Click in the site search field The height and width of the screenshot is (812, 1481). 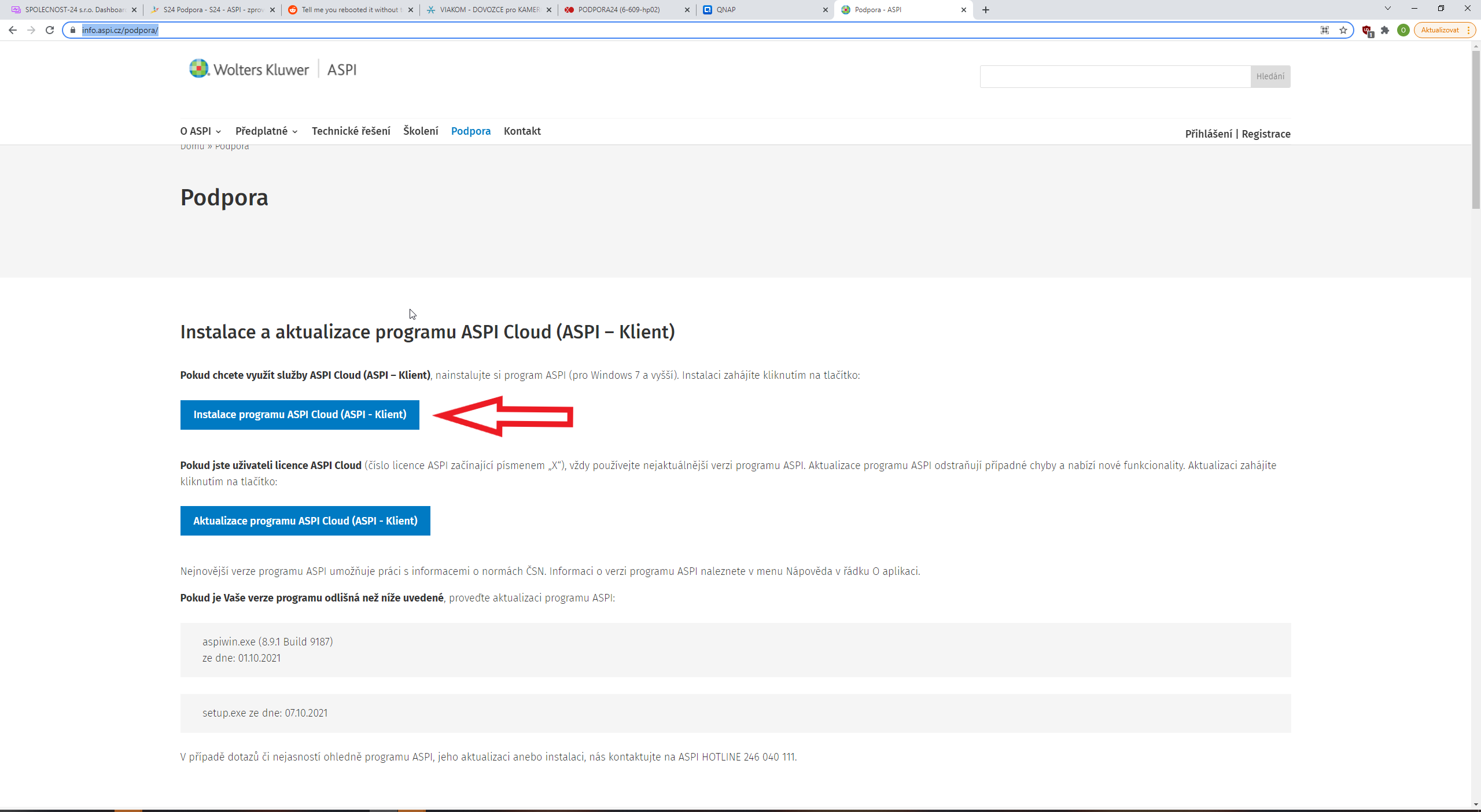[x=1115, y=76]
